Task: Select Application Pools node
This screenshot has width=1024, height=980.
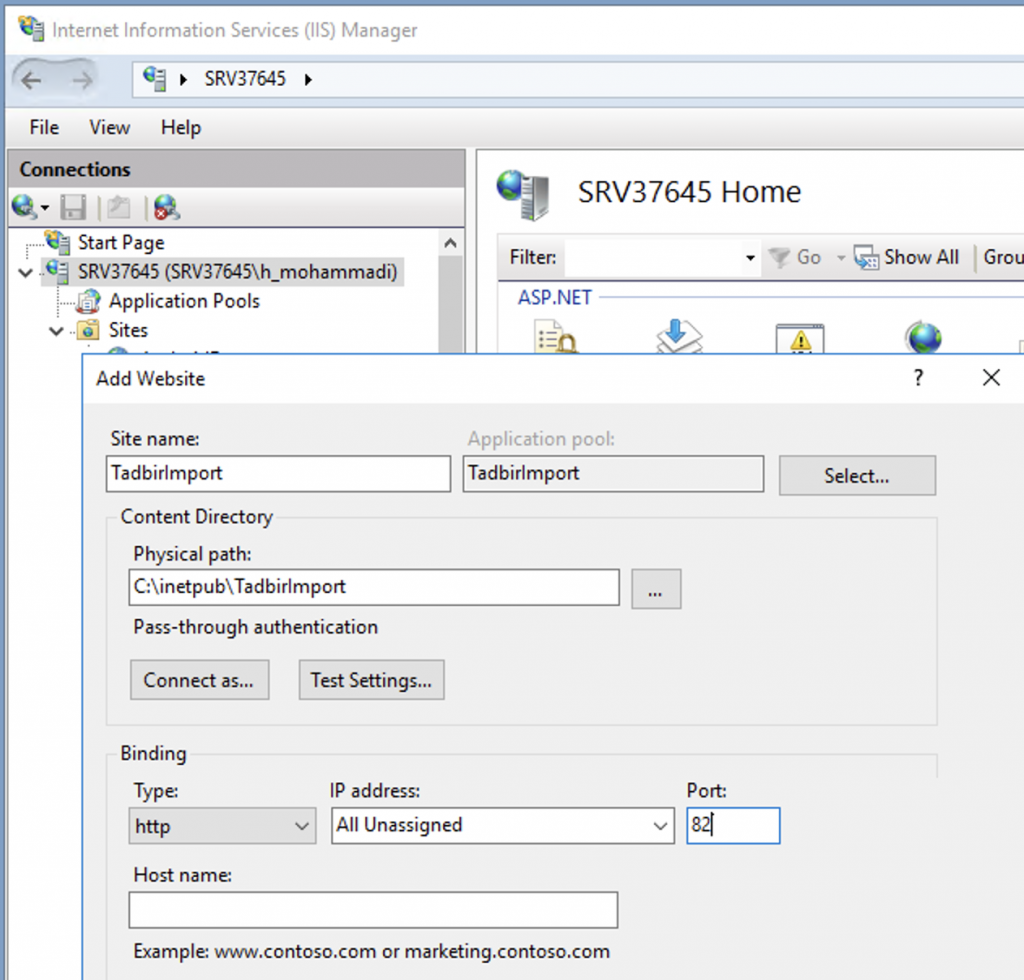Action: [x=184, y=301]
